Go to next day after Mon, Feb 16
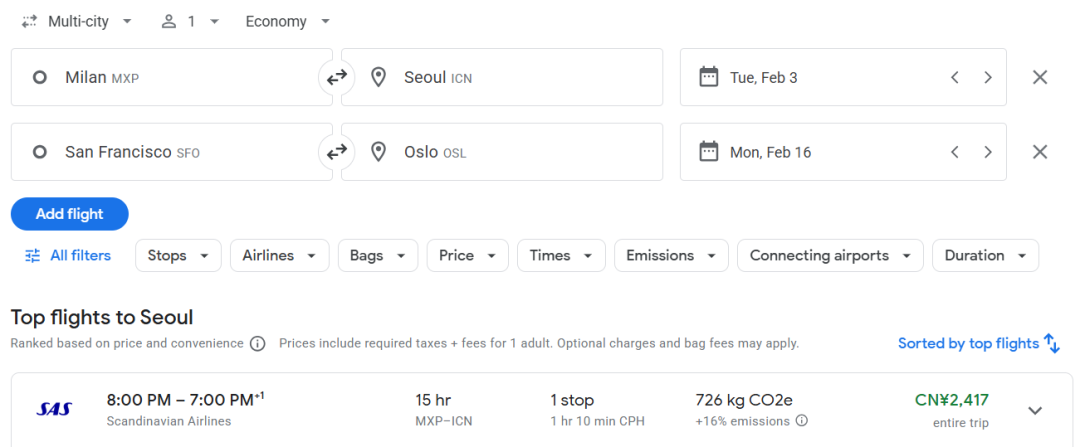The width and height of the screenshot is (1080, 447). coord(988,152)
